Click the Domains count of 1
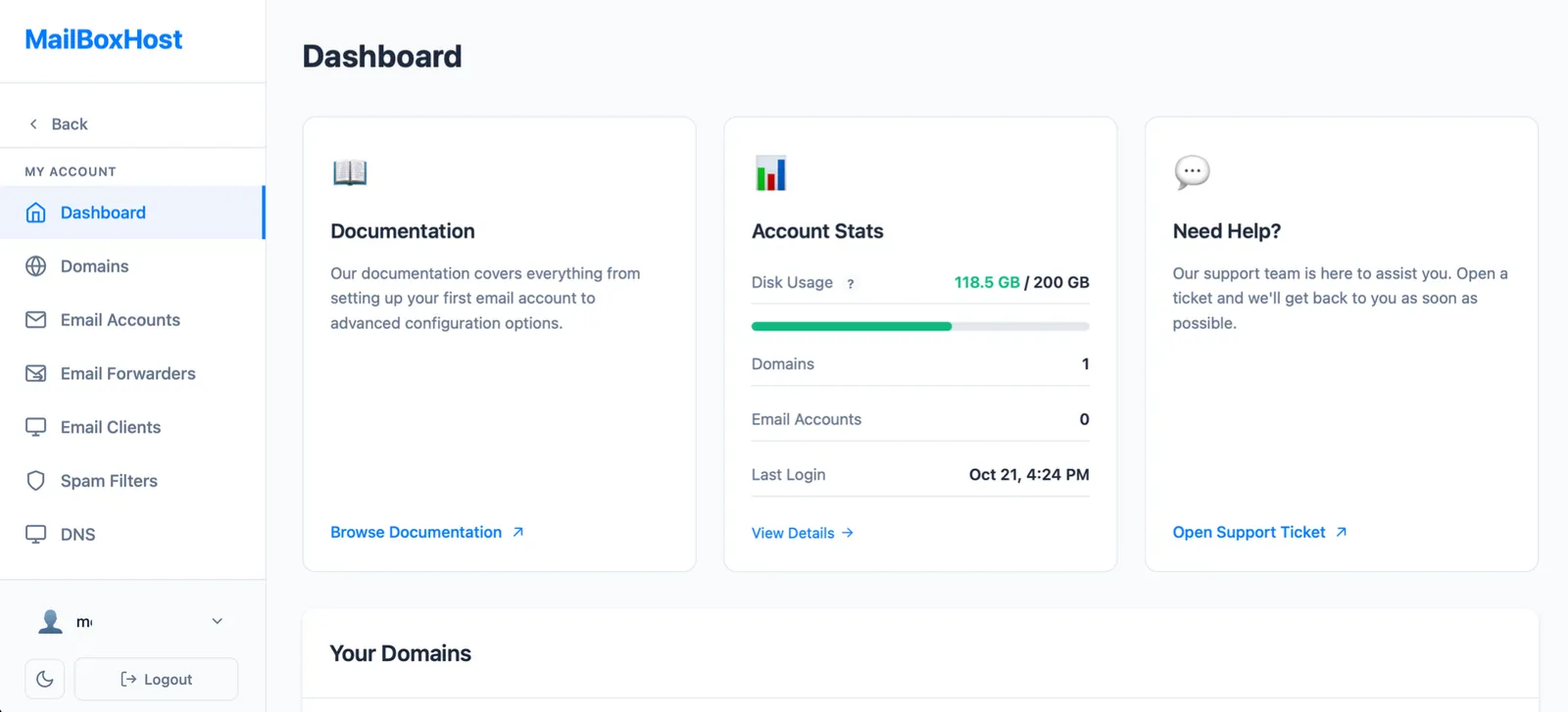Screen dimensions: 1568x712 click(1085, 364)
